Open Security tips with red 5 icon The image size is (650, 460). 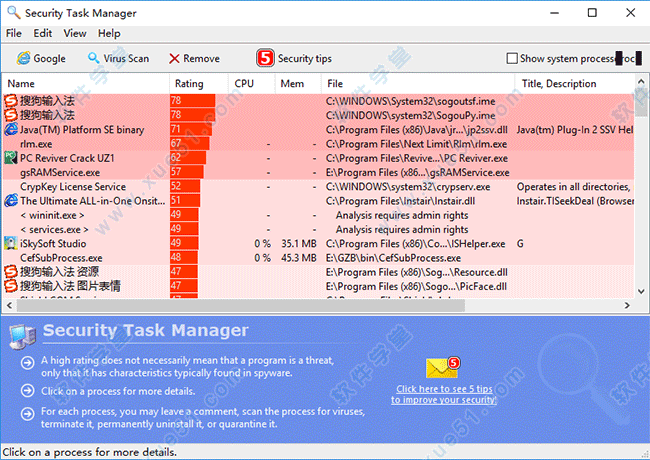click(294, 58)
